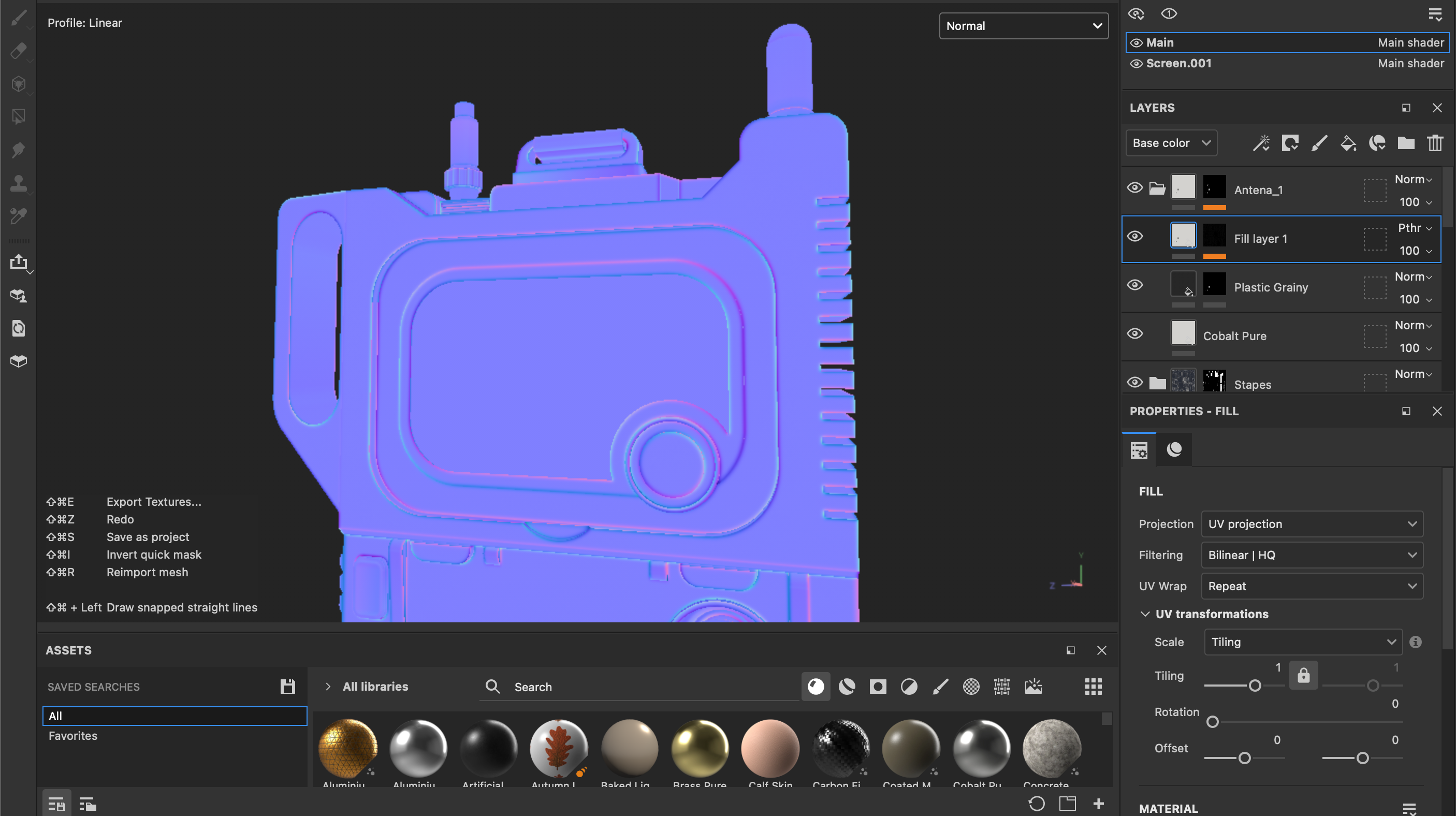The height and width of the screenshot is (816, 1456).
Task: Filter assets by alphas
Action: click(x=971, y=687)
